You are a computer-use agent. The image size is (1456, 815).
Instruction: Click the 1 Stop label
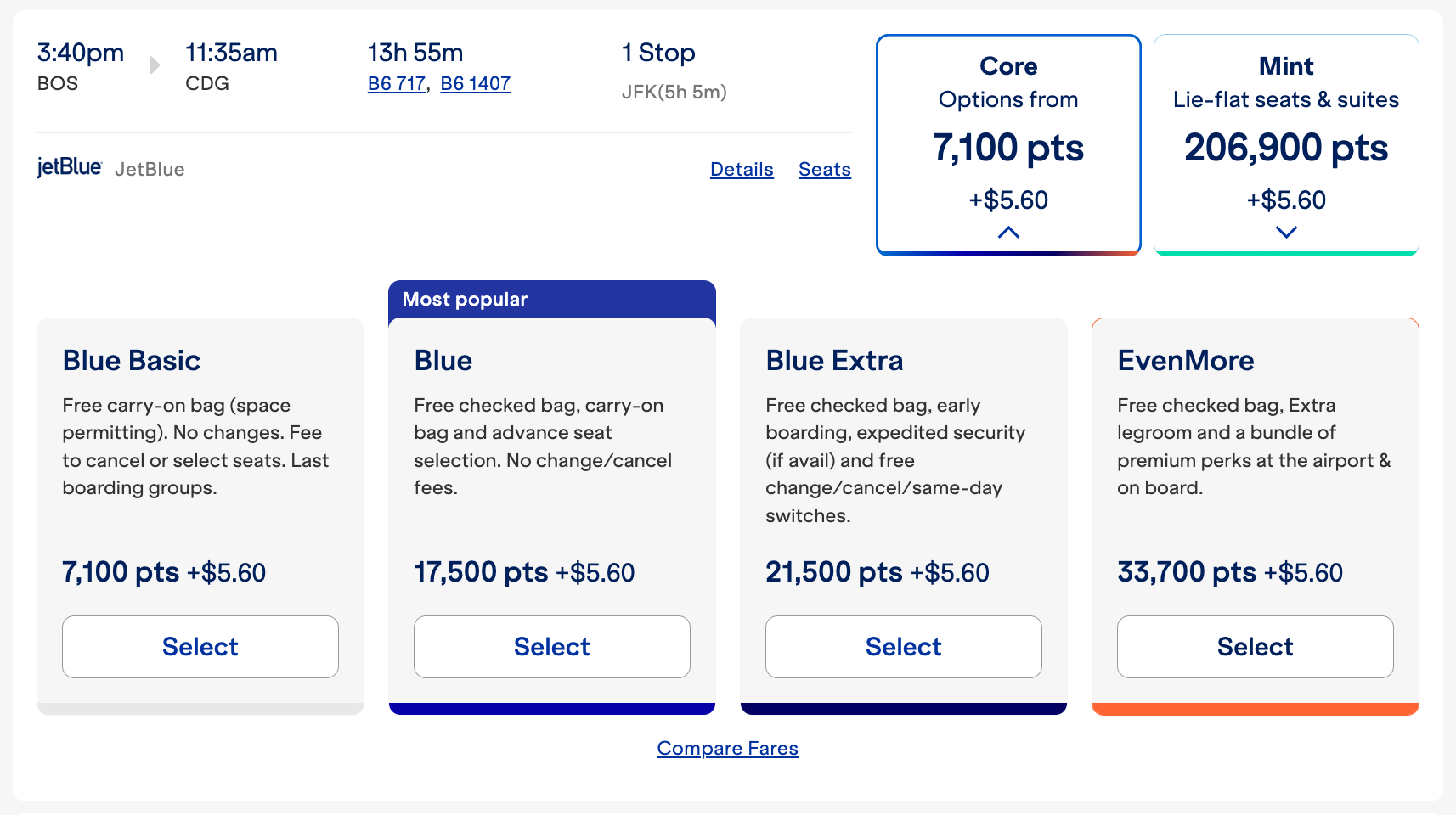click(x=657, y=53)
